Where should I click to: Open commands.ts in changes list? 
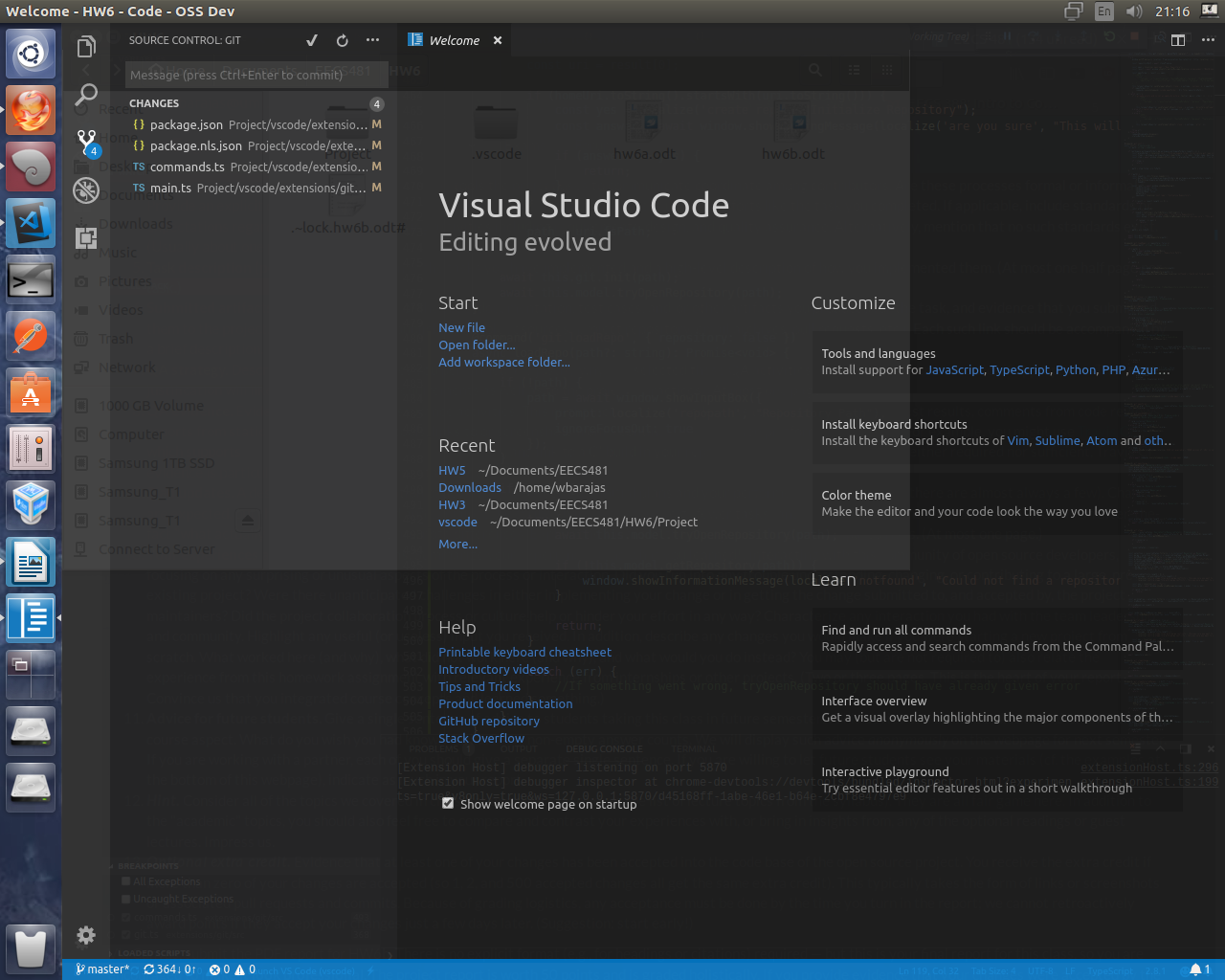(x=256, y=167)
